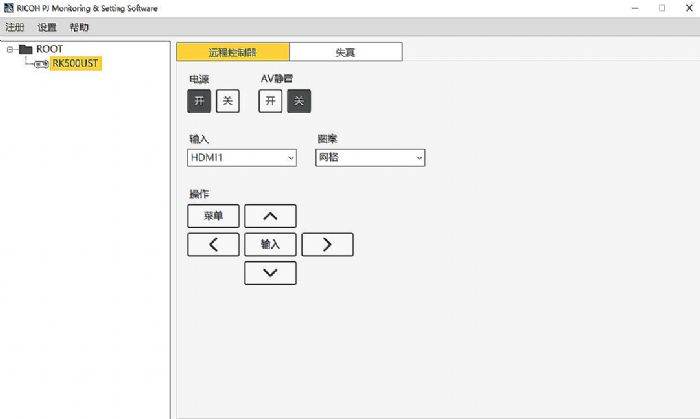Click the 菜单 button
This screenshot has height=419, width=700.
[x=213, y=216]
